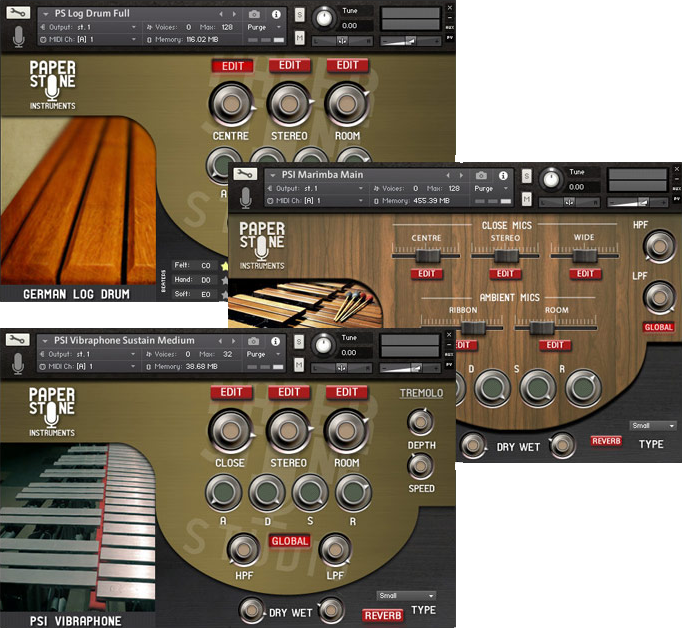Click the Tune knob in Vibraphone header
This screenshot has width=682, height=628.
pyautogui.click(x=323, y=344)
